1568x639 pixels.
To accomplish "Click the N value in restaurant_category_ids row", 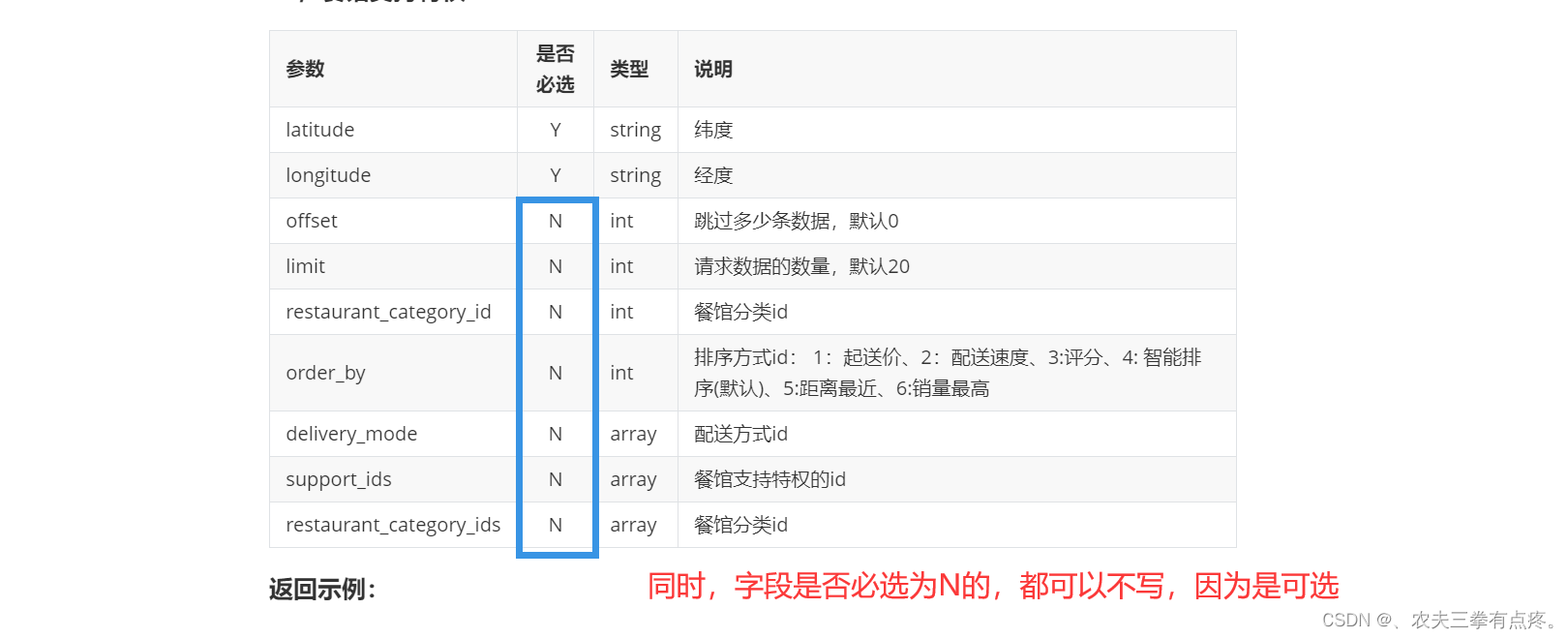I will pyautogui.click(x=556, y=525).
